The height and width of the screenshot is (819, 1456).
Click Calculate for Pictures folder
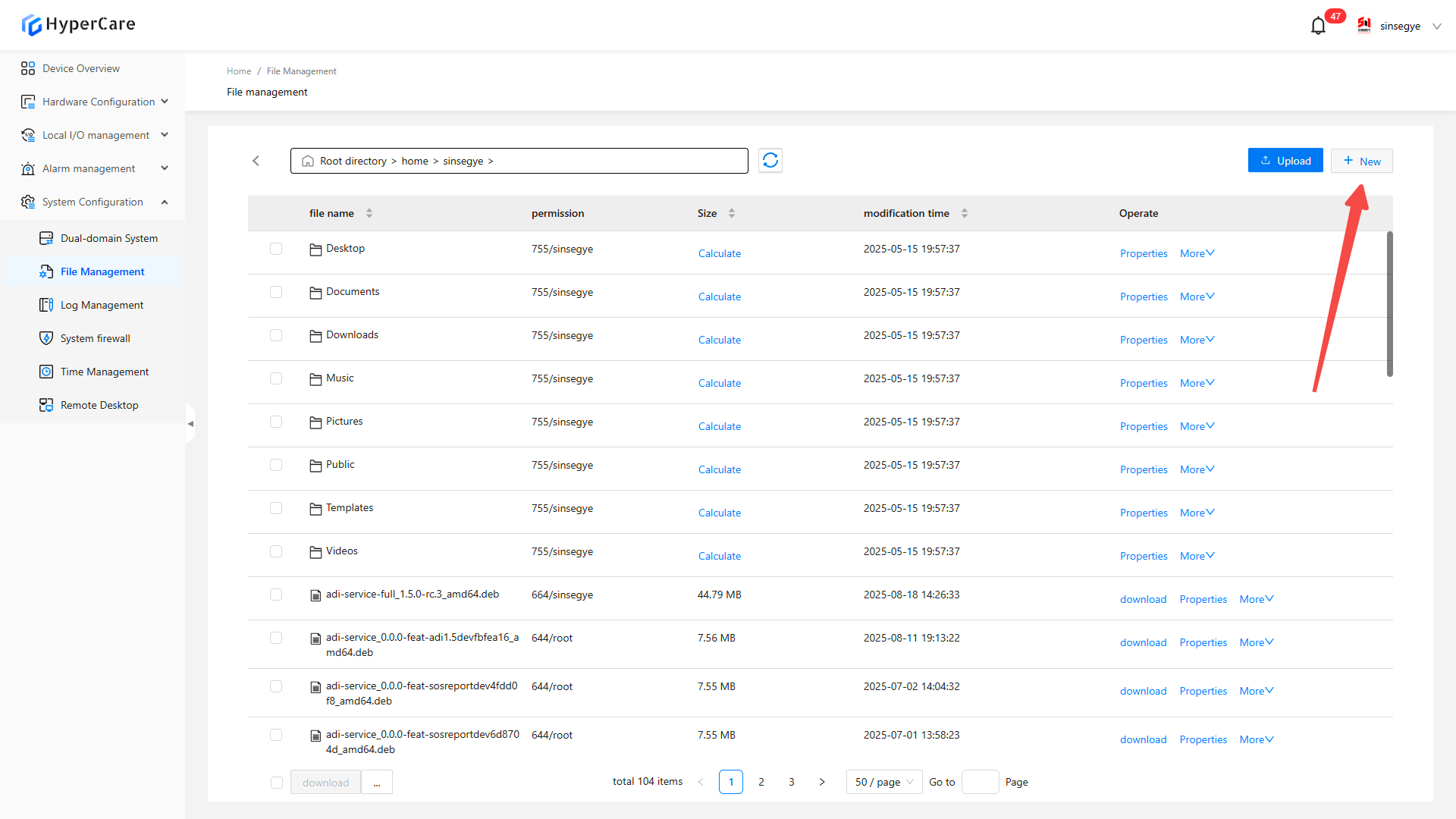(719, 426)
